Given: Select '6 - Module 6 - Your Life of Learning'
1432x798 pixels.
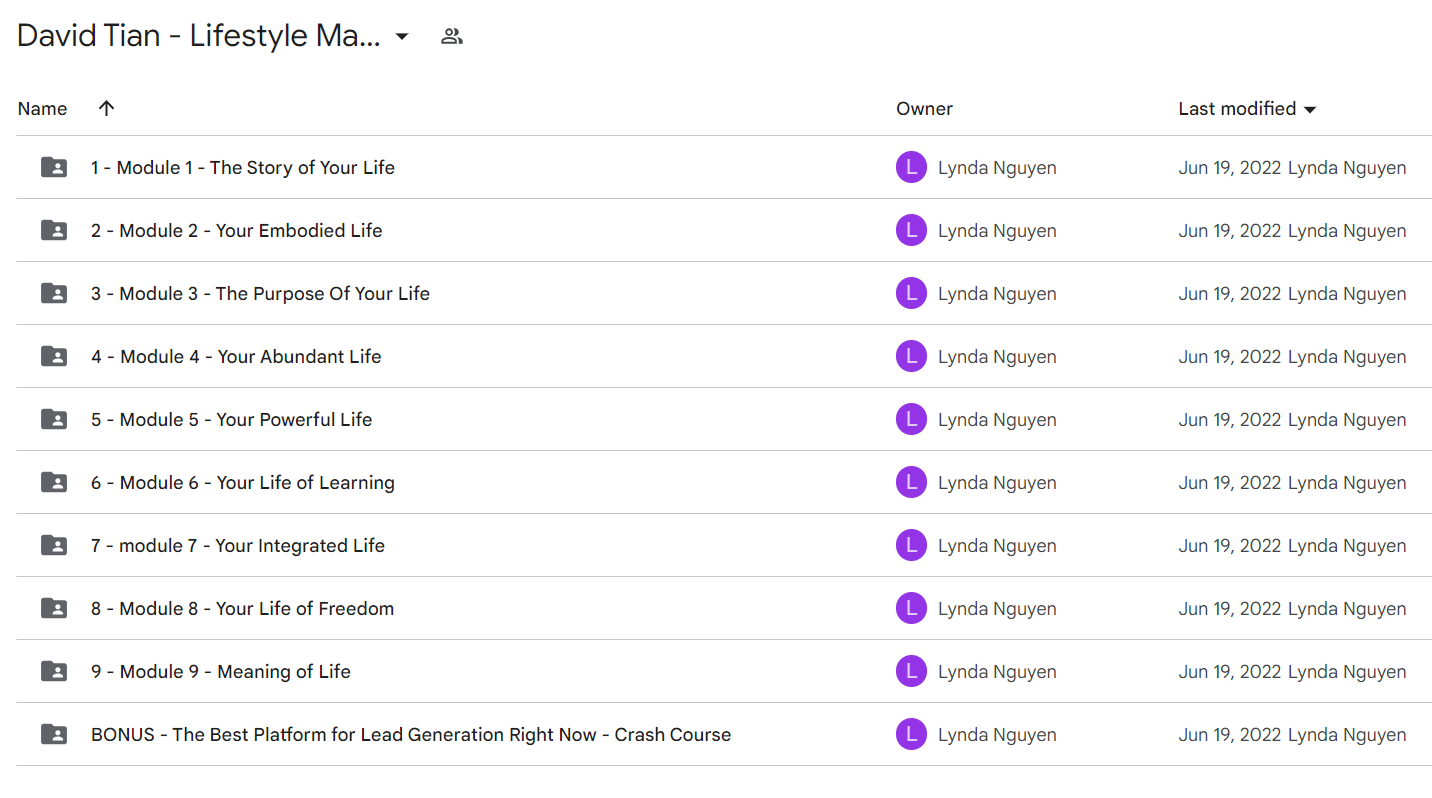Looking at the screenshot, I should tap(243, 482).
